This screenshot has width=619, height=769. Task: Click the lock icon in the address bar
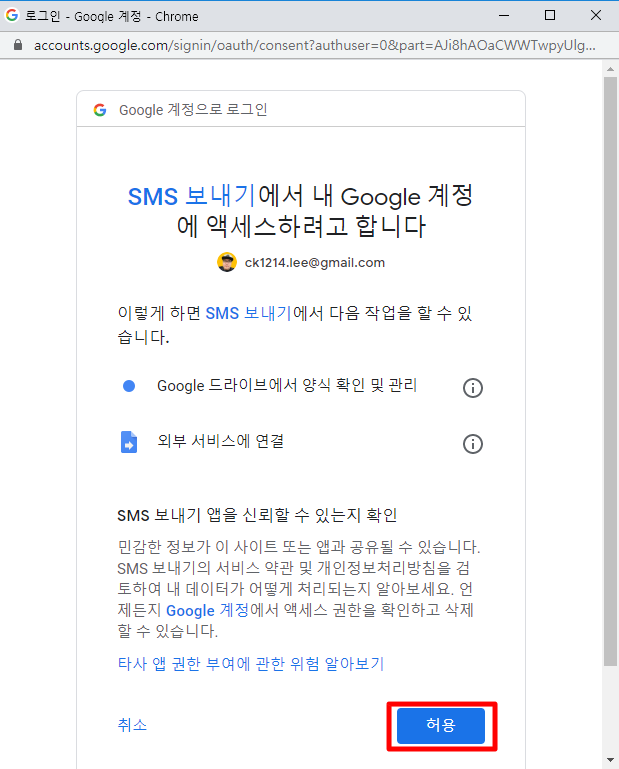coord(16,46)
